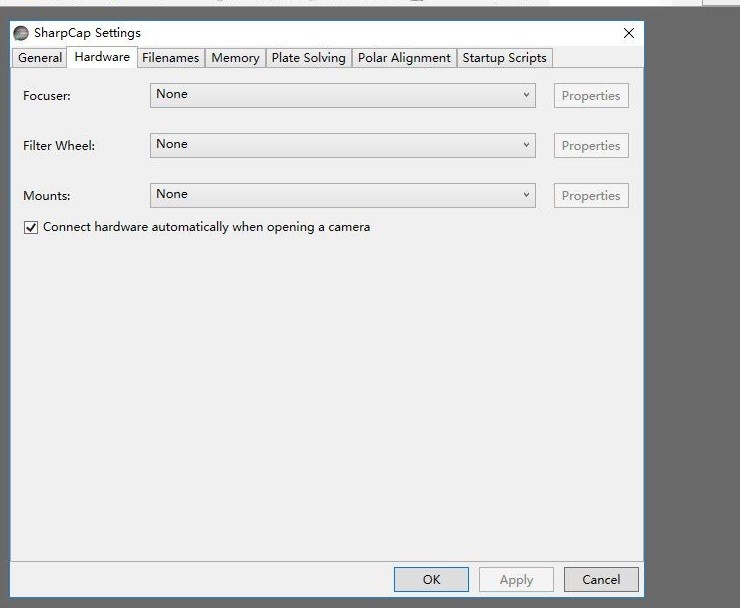Confirm settings with OK button
This screenshot has height=608, width=740.
pyautogui.click(x=431, y=579)
